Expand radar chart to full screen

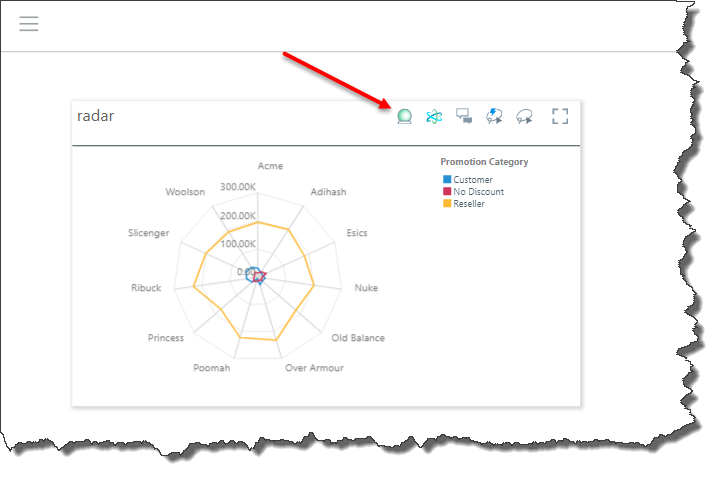pyautogui.click(x=560, y=117)
